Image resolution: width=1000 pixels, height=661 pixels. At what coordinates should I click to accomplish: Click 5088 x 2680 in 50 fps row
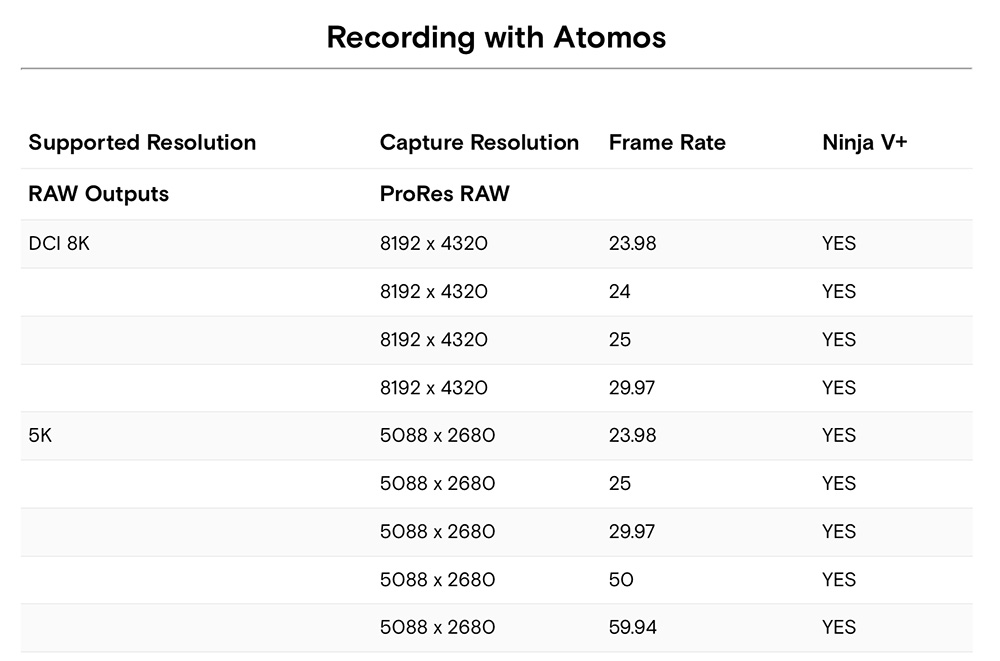[x=438, y=579]
